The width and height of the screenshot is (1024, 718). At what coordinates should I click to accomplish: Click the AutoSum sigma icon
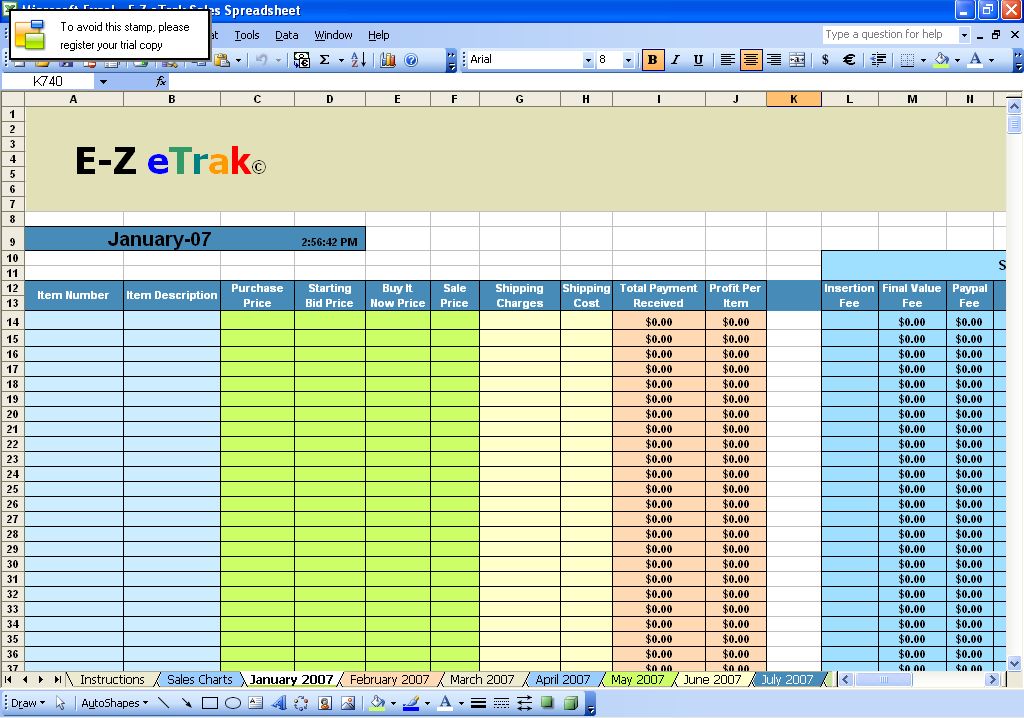tap(325, 60)
